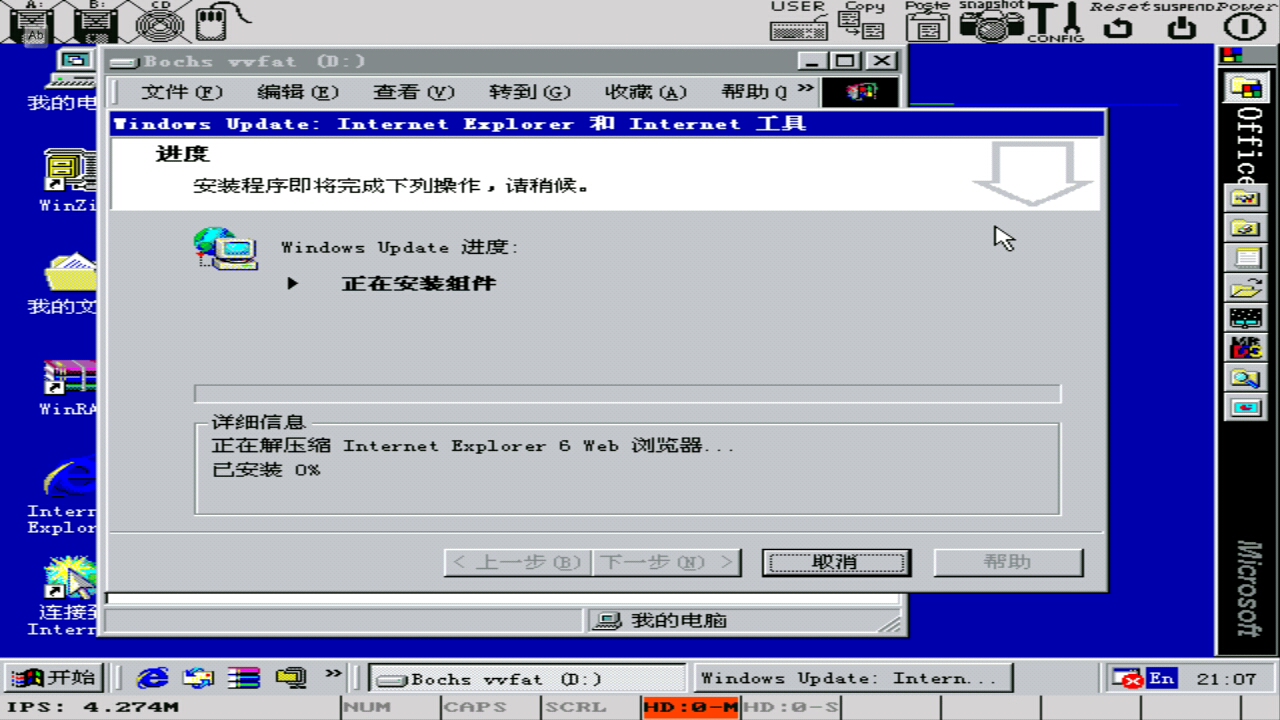Click the En language indicator in tray
Viewport: 1280px width, 720px height.
[x=1161, y=678]
